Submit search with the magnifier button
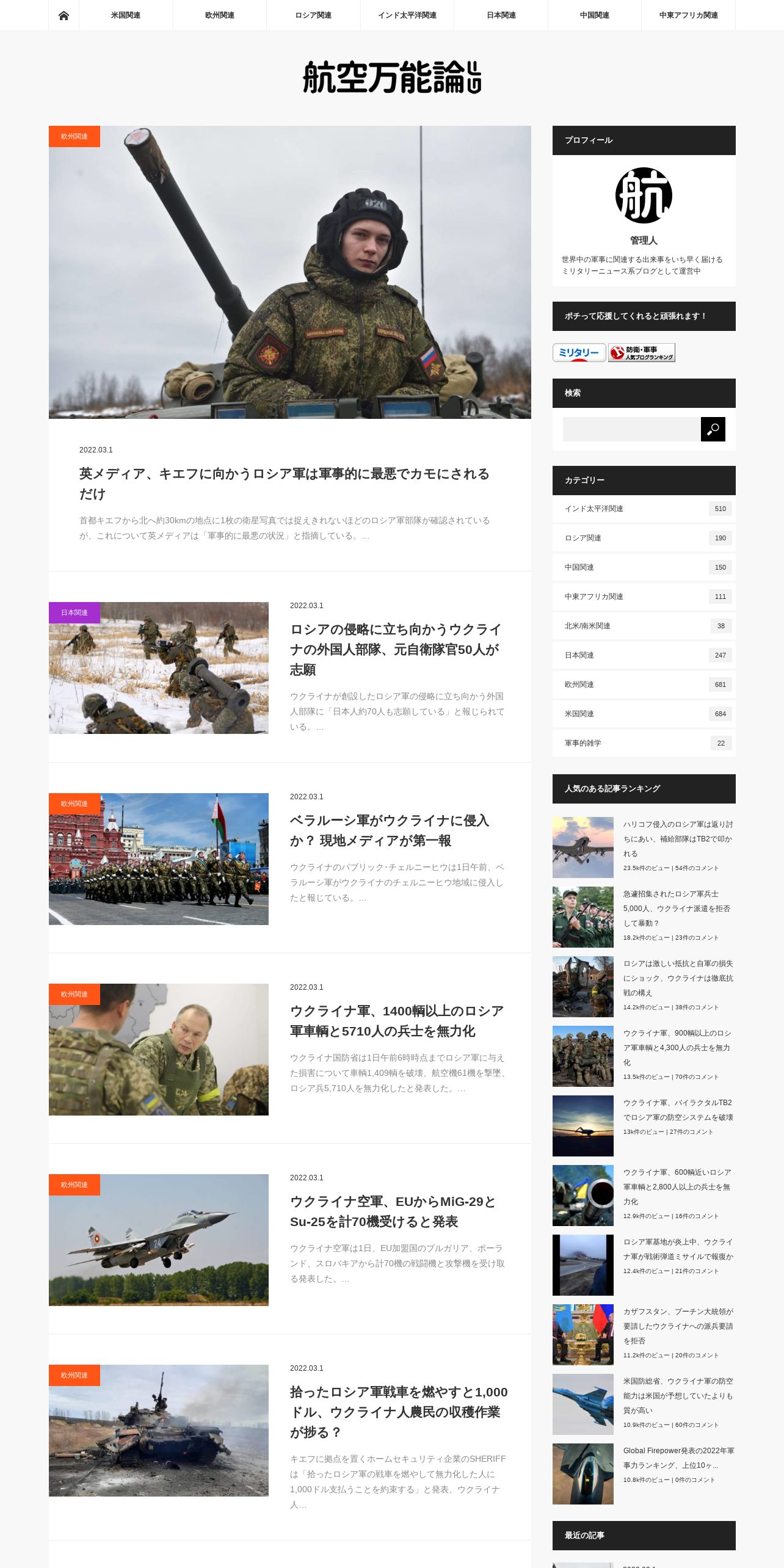 coord(713,429)
